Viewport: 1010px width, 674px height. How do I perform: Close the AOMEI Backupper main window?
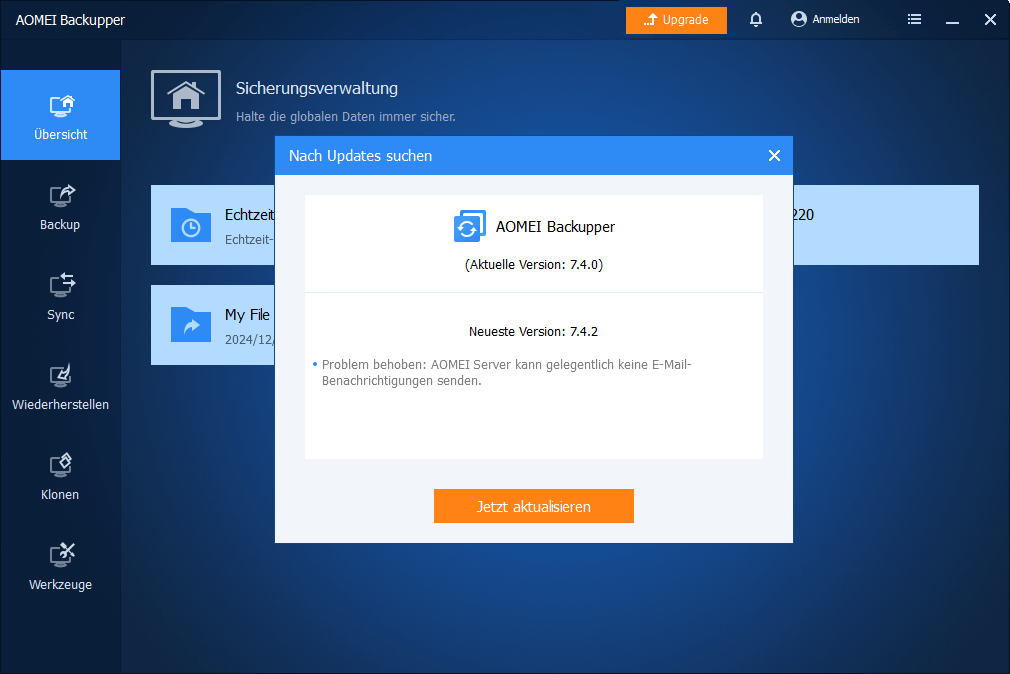(990, 20)
